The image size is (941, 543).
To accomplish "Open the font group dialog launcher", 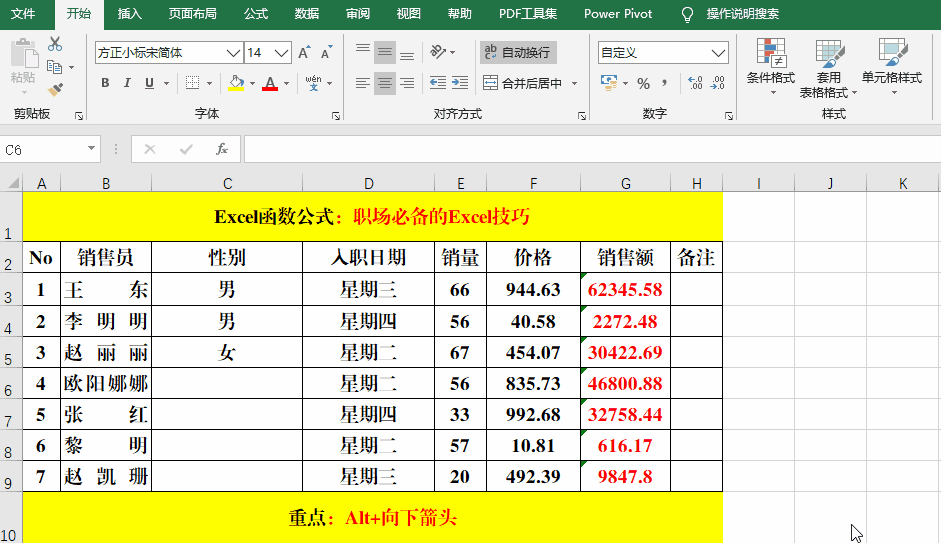I will pyautogui.click(x=335, y=116).
